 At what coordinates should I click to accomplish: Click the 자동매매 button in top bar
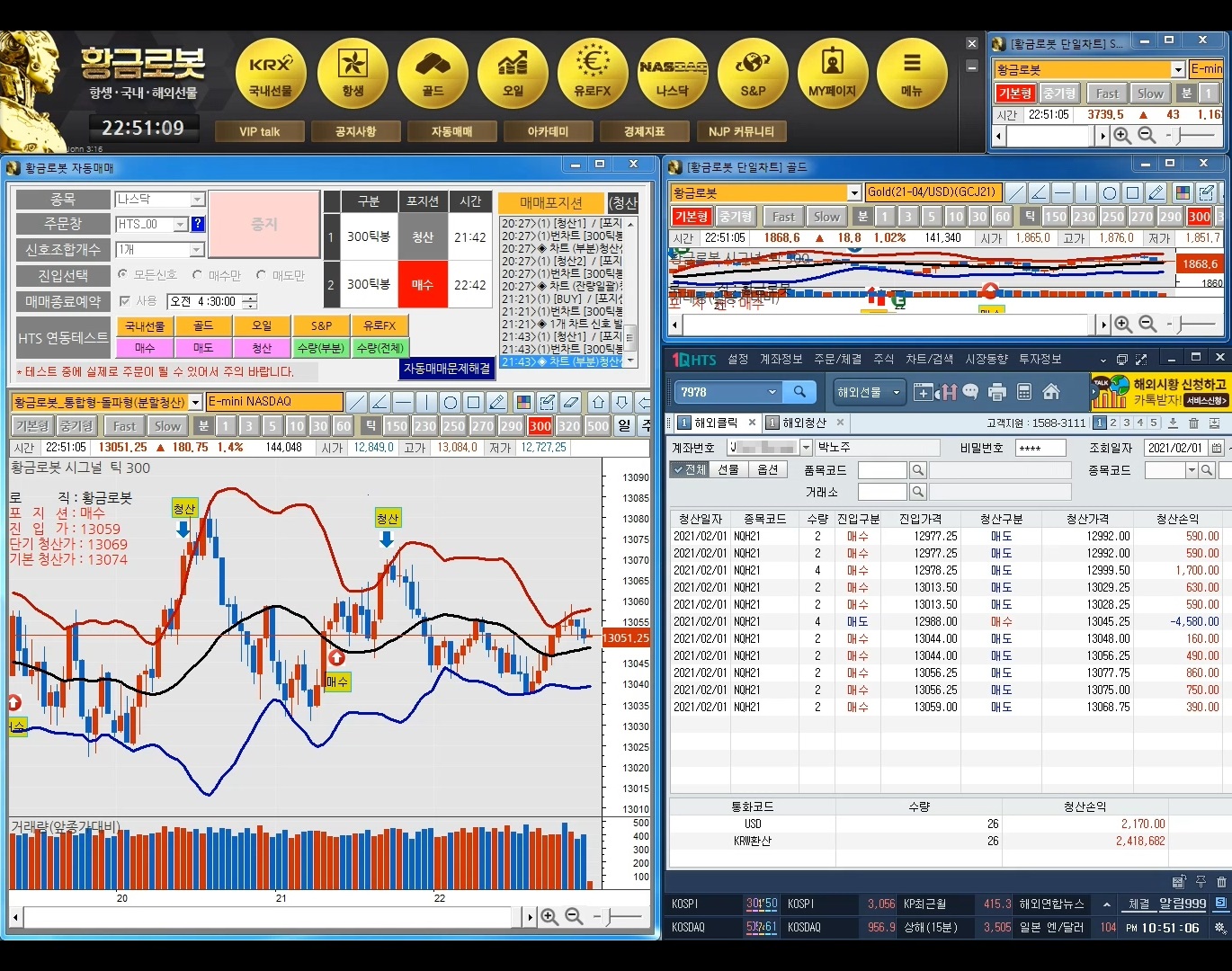pos(452,131)
